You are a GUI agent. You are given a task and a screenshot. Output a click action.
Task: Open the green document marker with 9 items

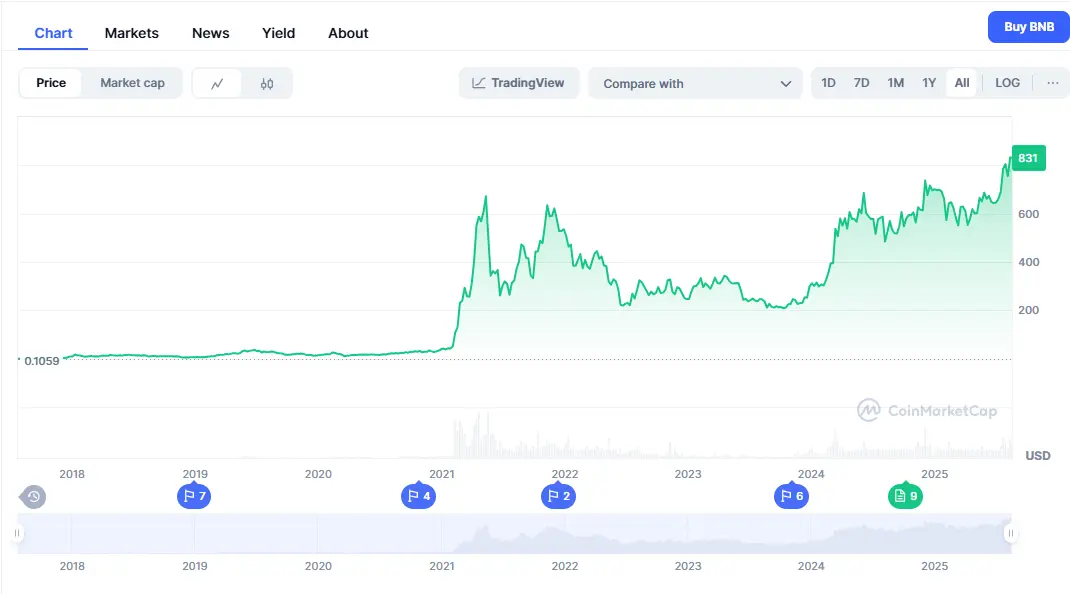click(x=904, y=496)
